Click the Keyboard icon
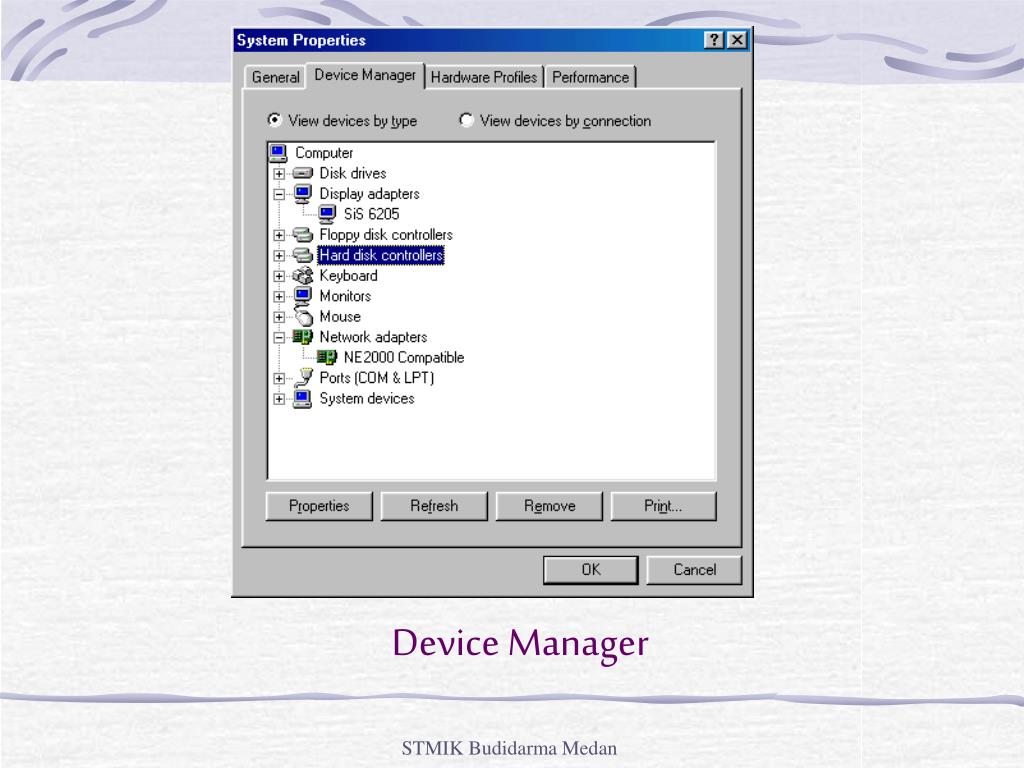 [x=302, y=276]
